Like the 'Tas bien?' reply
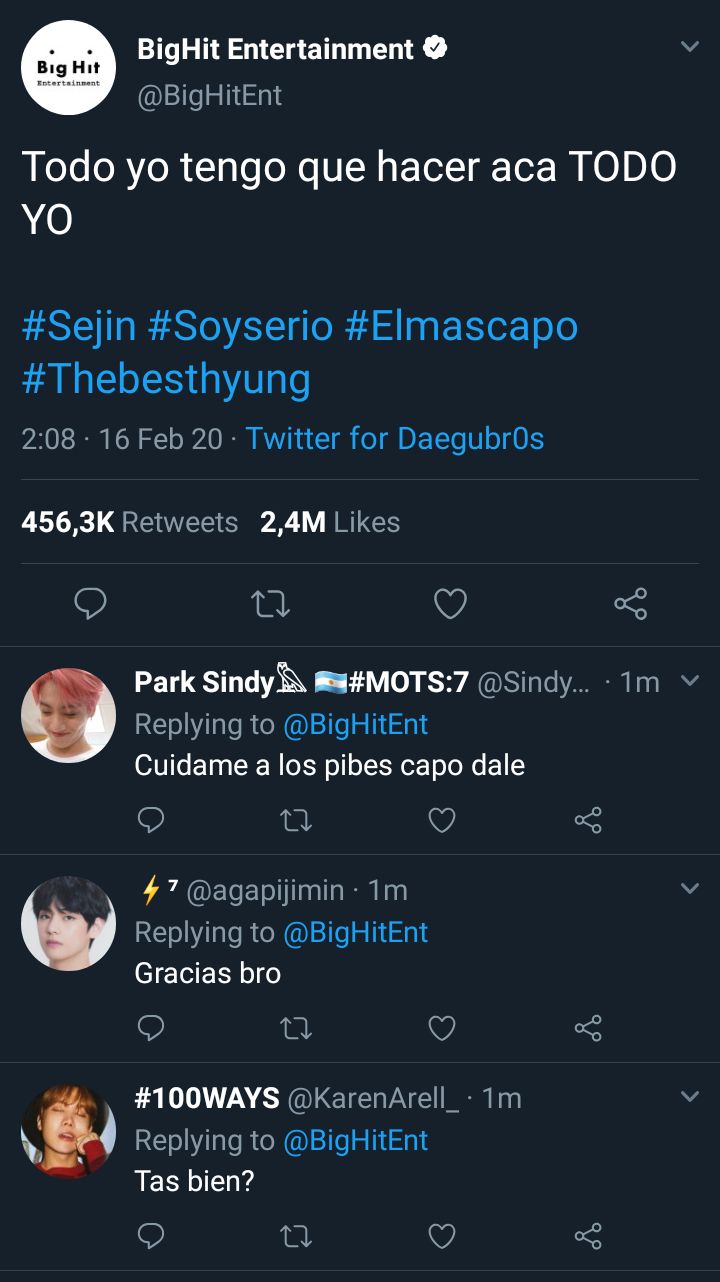The height and width of the screenshot is (1282, 720). pyautogui.click(x=441, y=1237)
